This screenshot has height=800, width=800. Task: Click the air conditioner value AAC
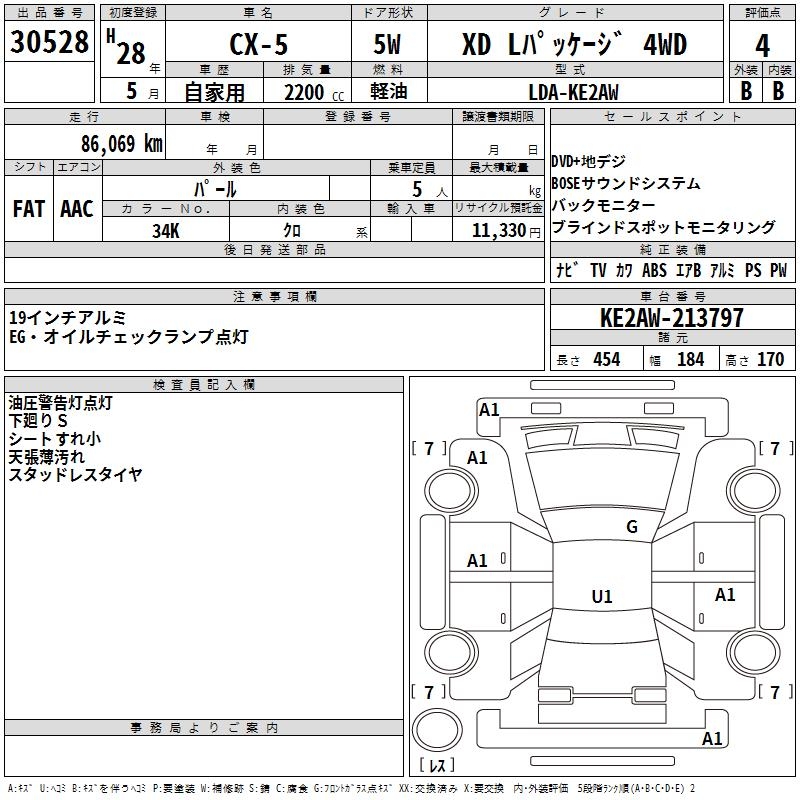(x=77, y=209)
